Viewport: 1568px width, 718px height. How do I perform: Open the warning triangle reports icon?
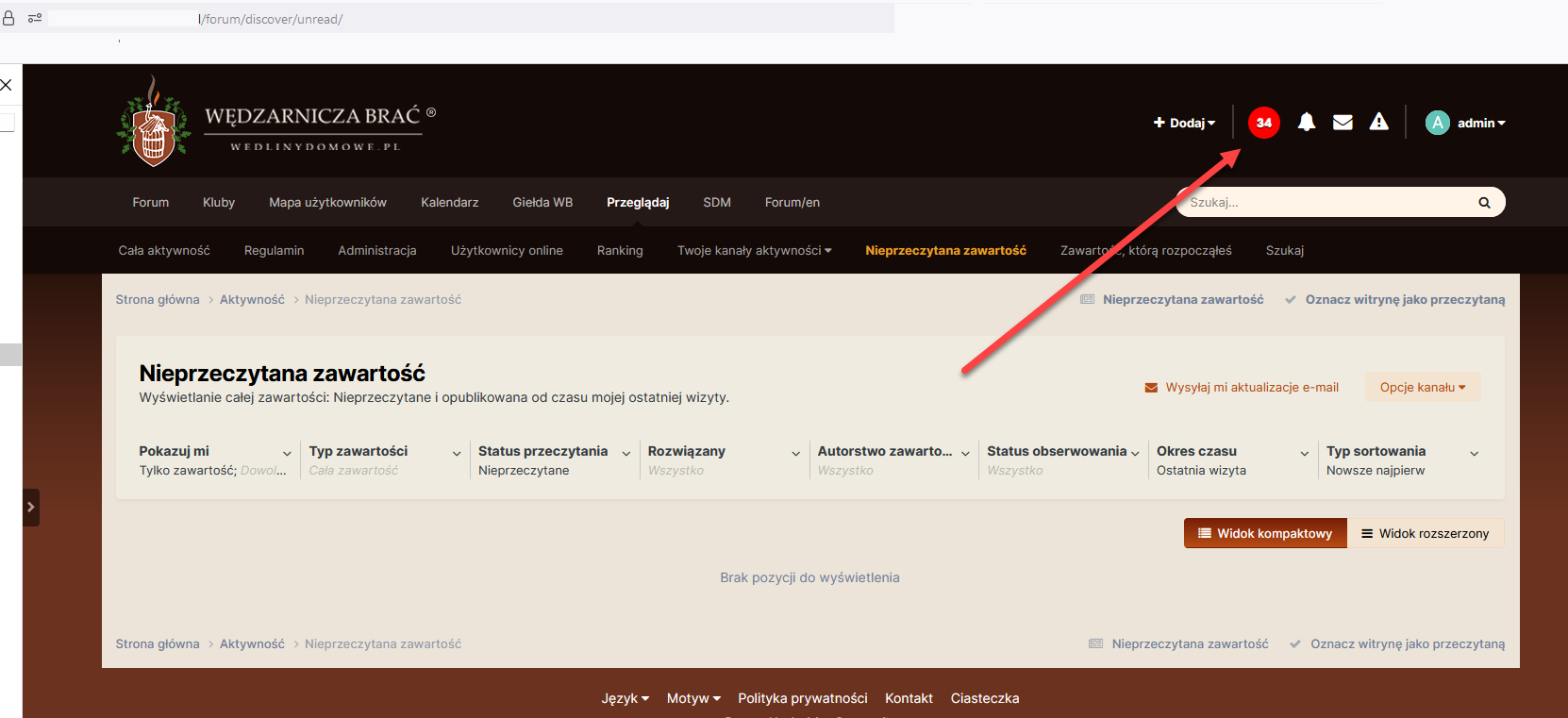pos(1379,122)
